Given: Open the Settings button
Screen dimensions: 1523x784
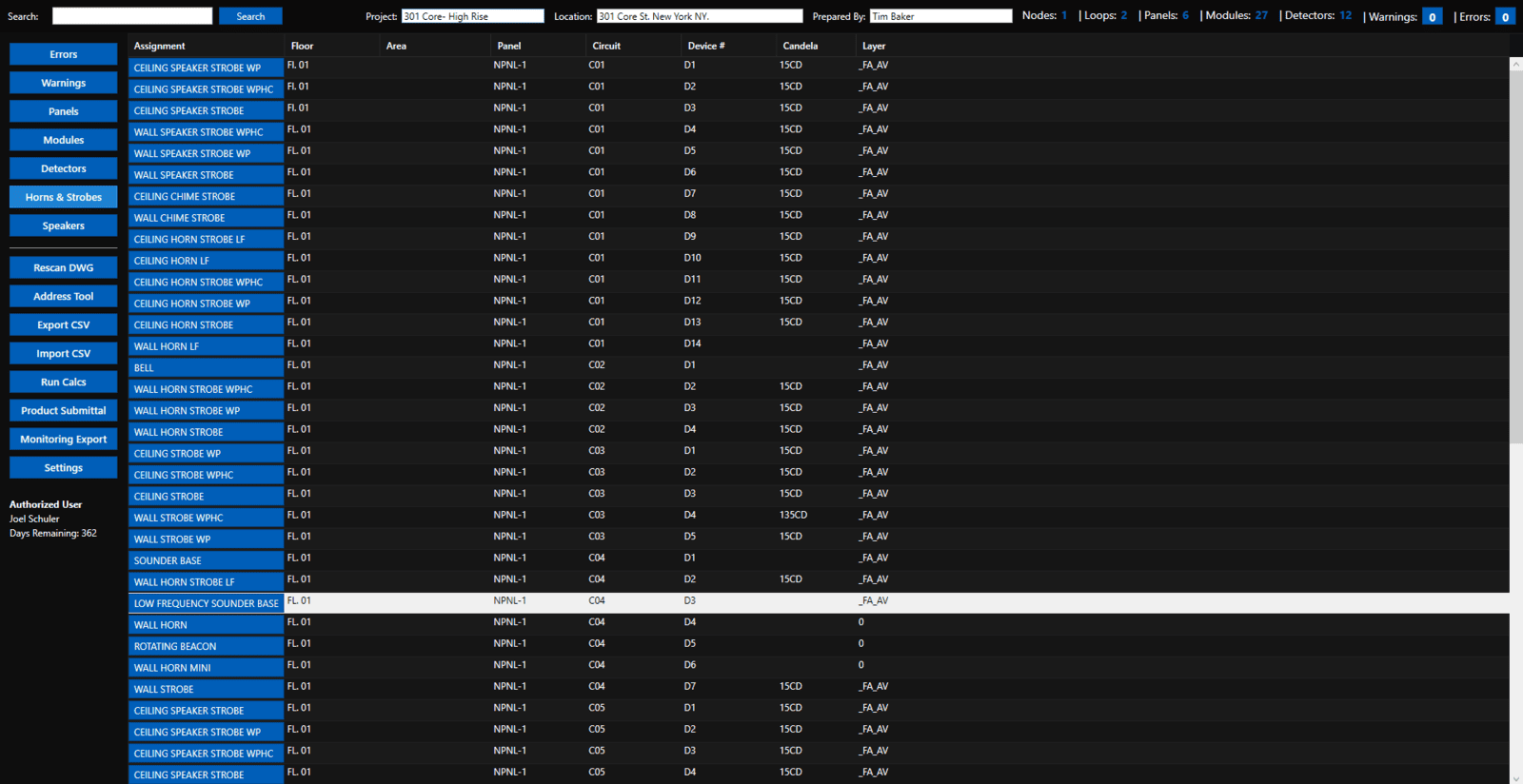Looking at the screenshot, I should (x=64, y=467).
